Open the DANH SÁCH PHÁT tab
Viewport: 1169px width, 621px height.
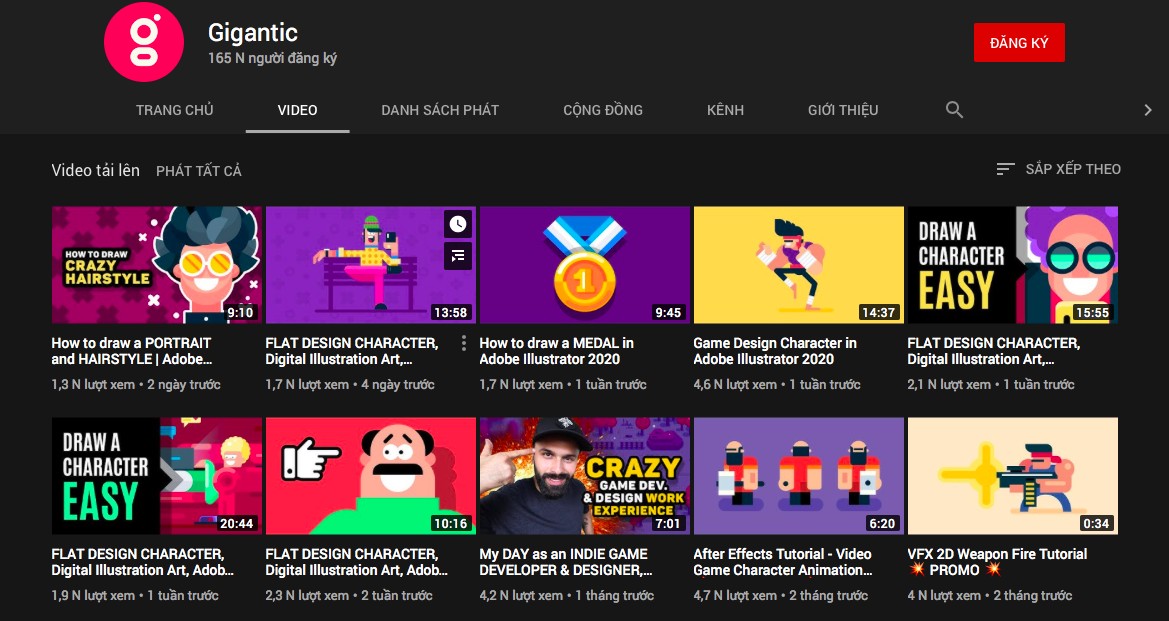click(440, 110)
